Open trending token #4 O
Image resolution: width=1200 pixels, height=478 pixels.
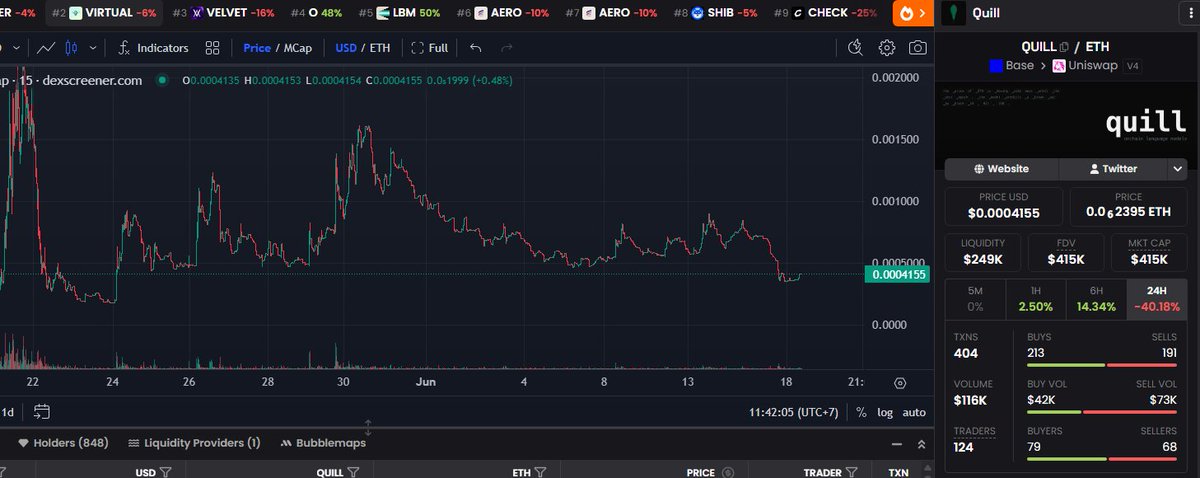[x=316, y=13]
